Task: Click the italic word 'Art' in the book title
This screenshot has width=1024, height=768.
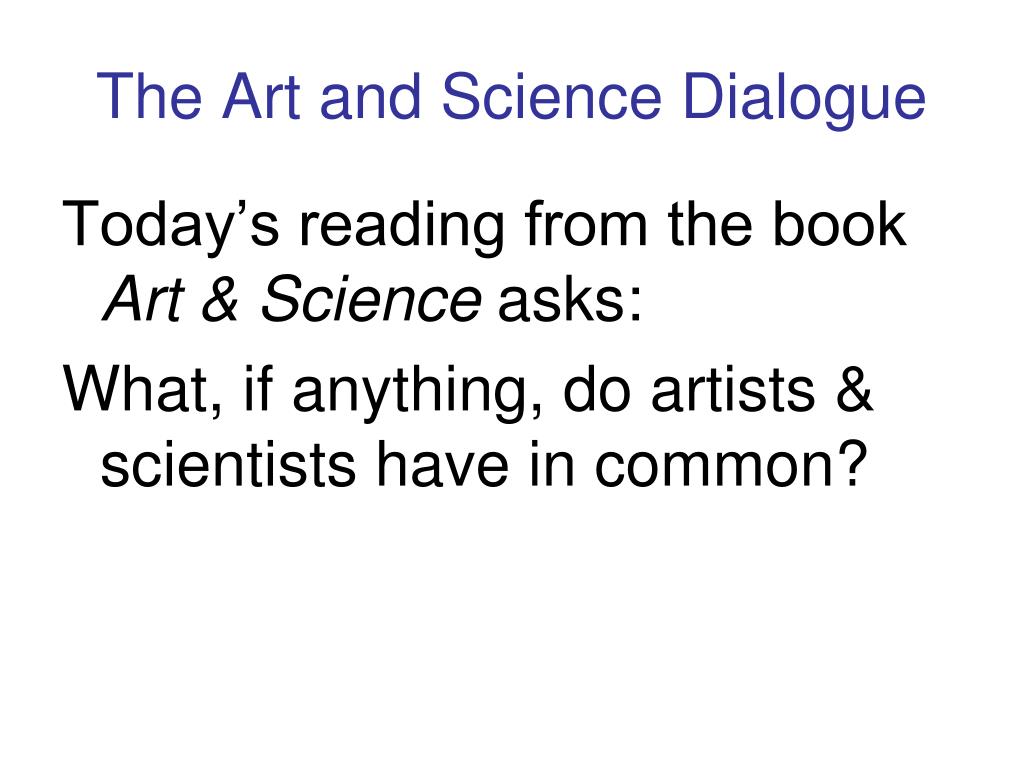Action: pyautogui.click(x=144, y=298)
